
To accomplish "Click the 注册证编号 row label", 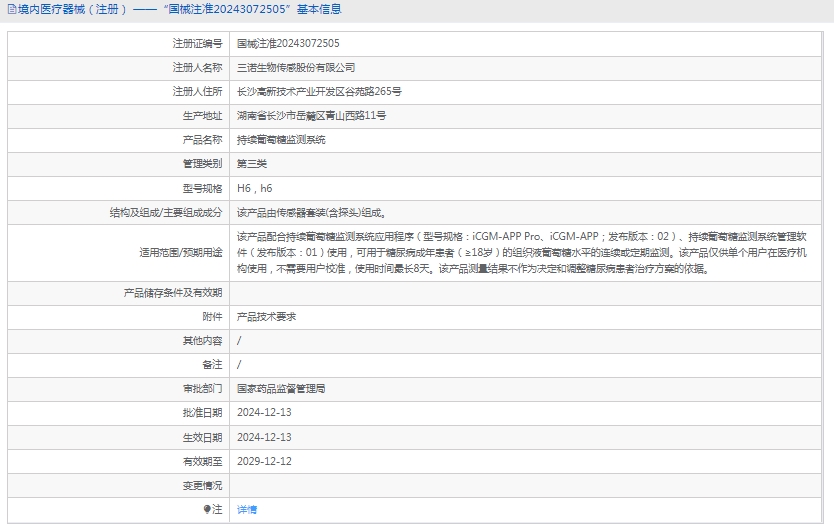I will pos(197,44).
